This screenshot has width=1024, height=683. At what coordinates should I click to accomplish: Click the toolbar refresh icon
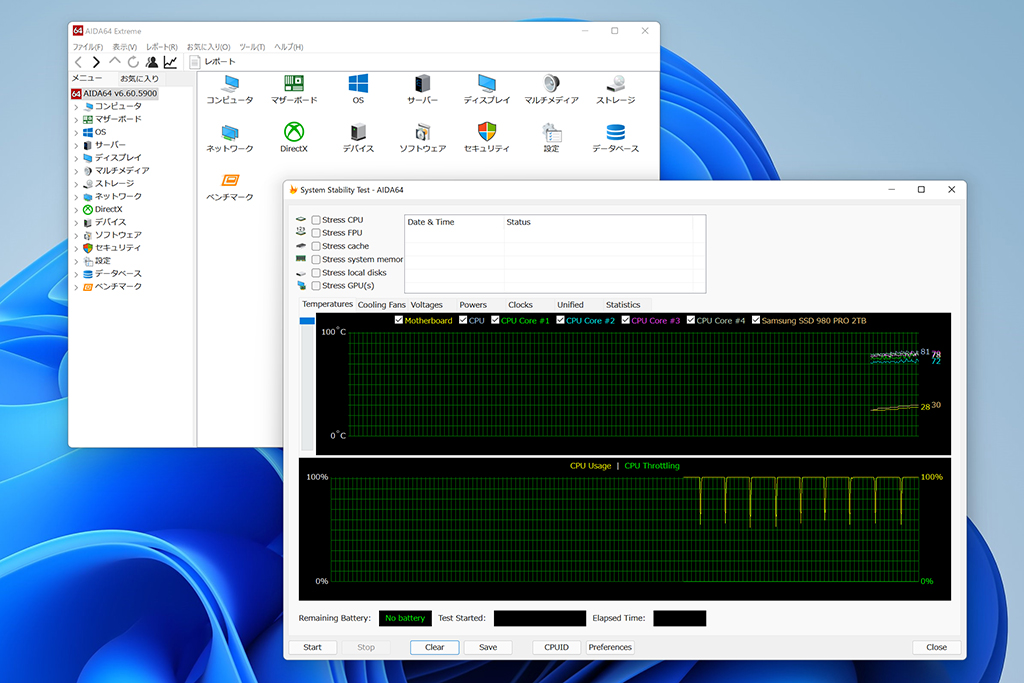click(x=133, y=62)
